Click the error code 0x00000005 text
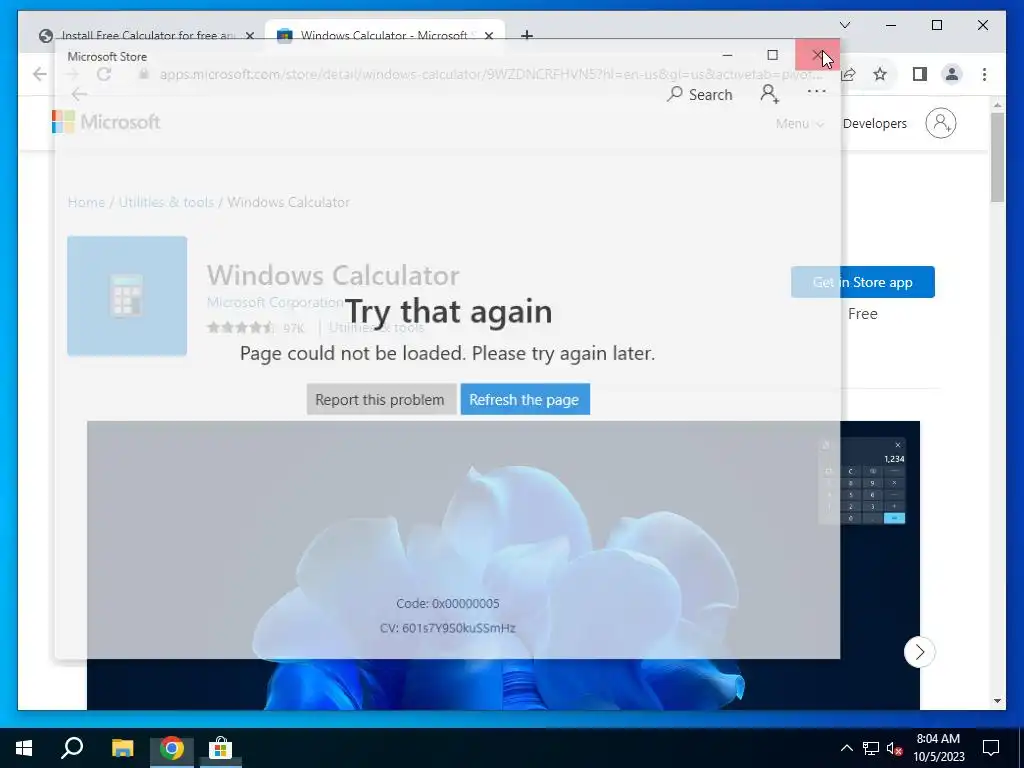The height and width of the screenshot is (768, 1024). [448, 603]
